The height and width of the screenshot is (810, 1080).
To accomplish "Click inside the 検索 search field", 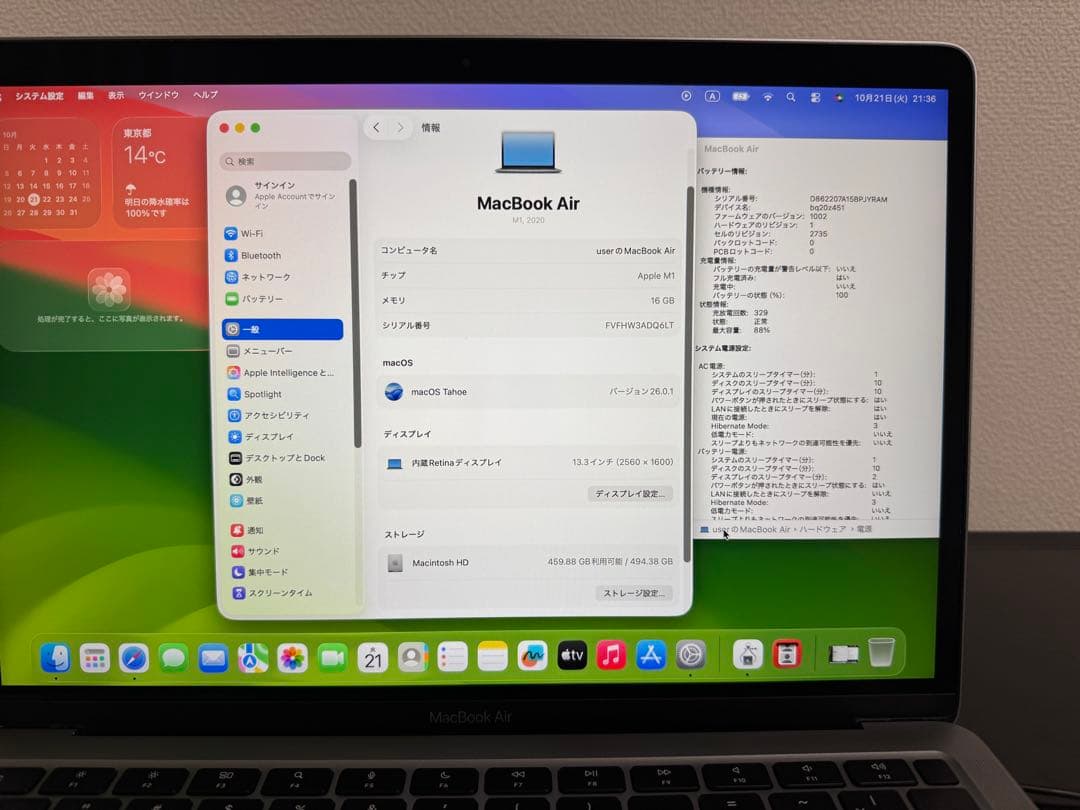I will click(283, 160).
